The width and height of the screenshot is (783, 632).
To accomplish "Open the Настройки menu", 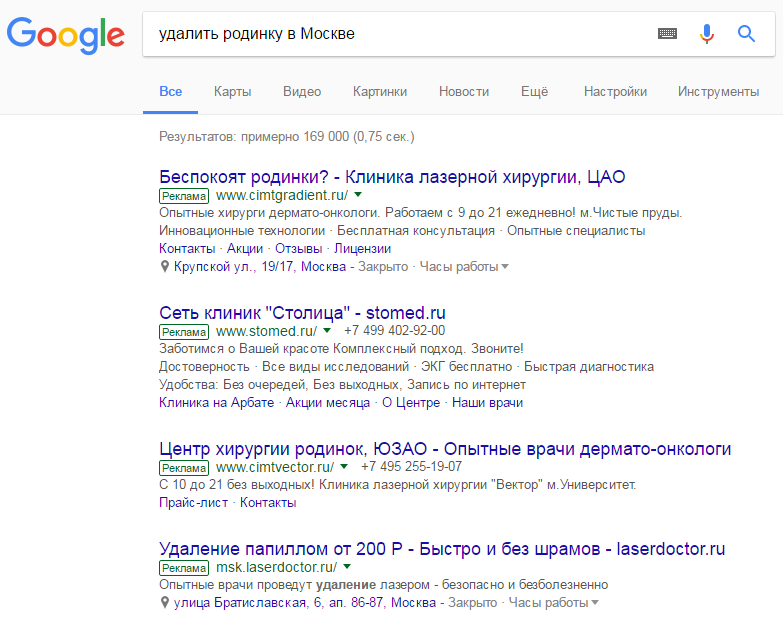I will tap(615, 91).
